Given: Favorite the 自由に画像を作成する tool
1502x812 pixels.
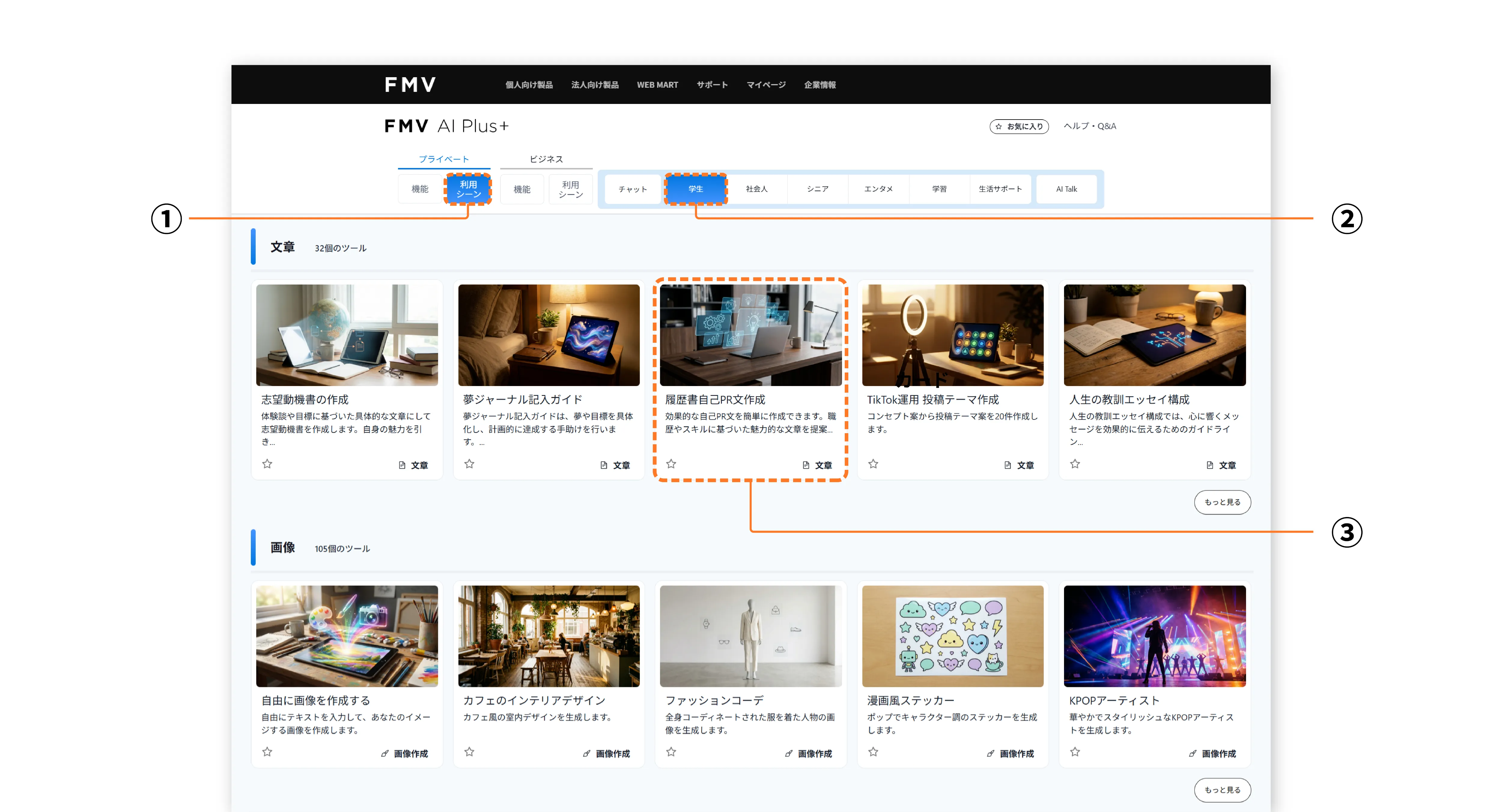Looking at the screenshot, I should (x=268, y=752).
